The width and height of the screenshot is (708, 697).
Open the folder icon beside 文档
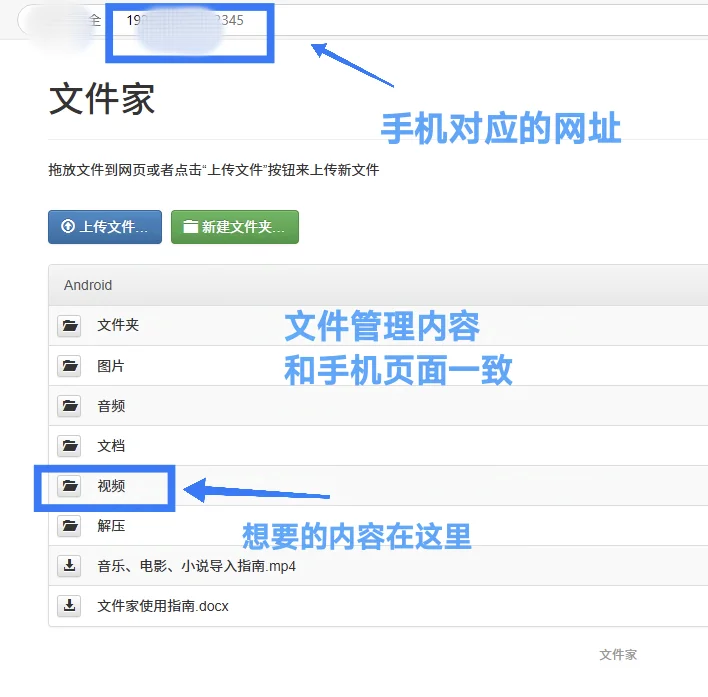(x=69, y=446)
